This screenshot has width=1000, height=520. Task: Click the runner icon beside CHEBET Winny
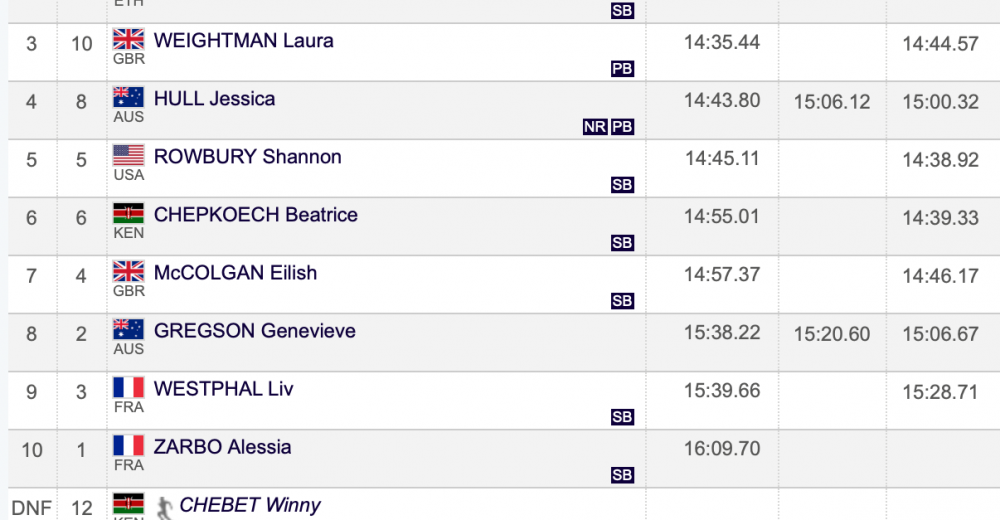coord(165,508)
